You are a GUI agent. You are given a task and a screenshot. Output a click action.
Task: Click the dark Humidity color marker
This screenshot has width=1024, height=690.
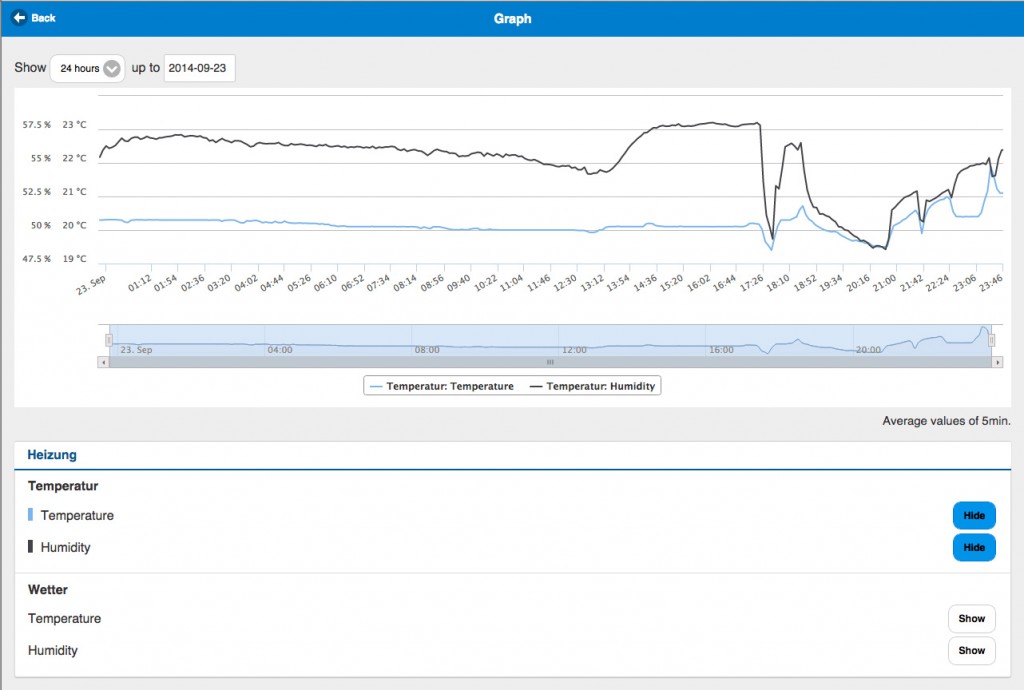(31, 547)
